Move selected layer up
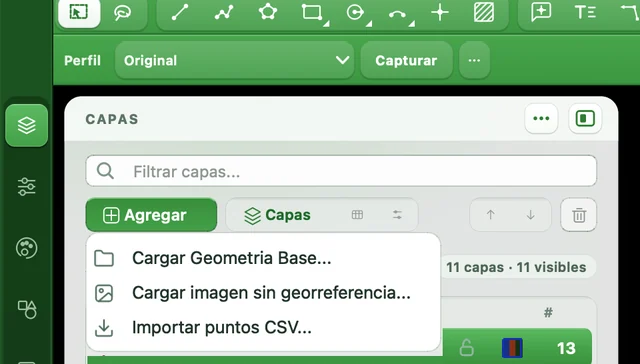Viewport: 640px width, 364px height. point(491,215)
